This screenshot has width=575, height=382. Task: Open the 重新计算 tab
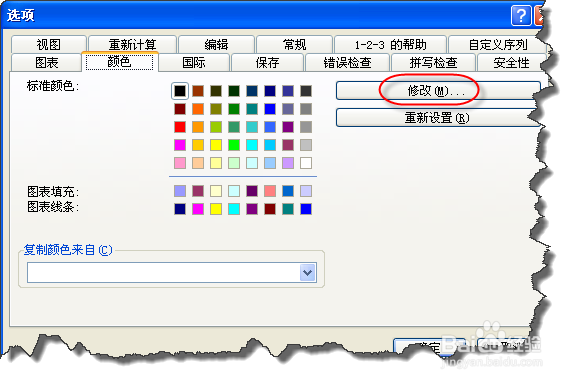132,44
